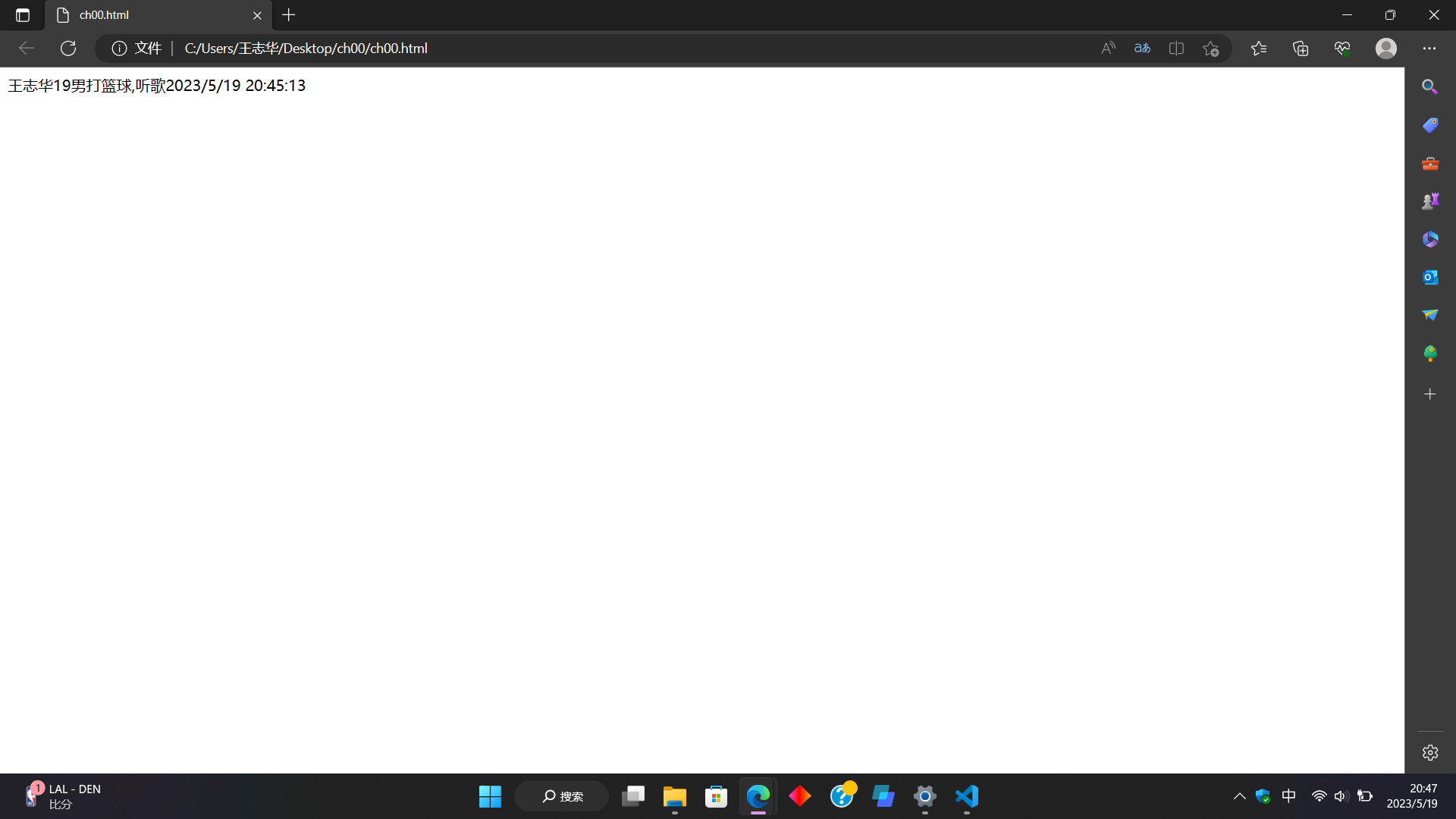
Task: Open Settings and more ellipsis menu
Action: click(x=1429, y=49)
